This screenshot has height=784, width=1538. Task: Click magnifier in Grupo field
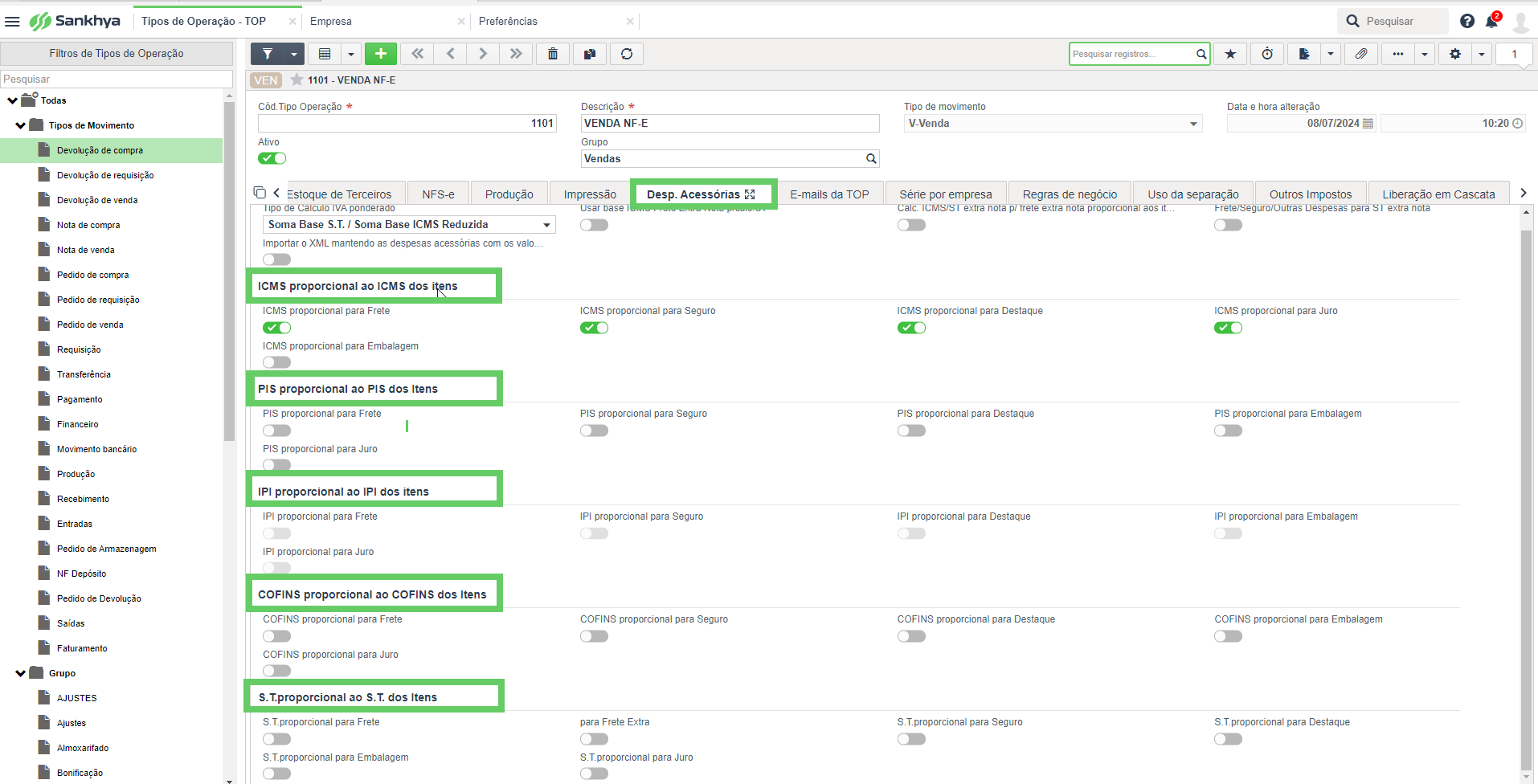click(x=871, y=159)
